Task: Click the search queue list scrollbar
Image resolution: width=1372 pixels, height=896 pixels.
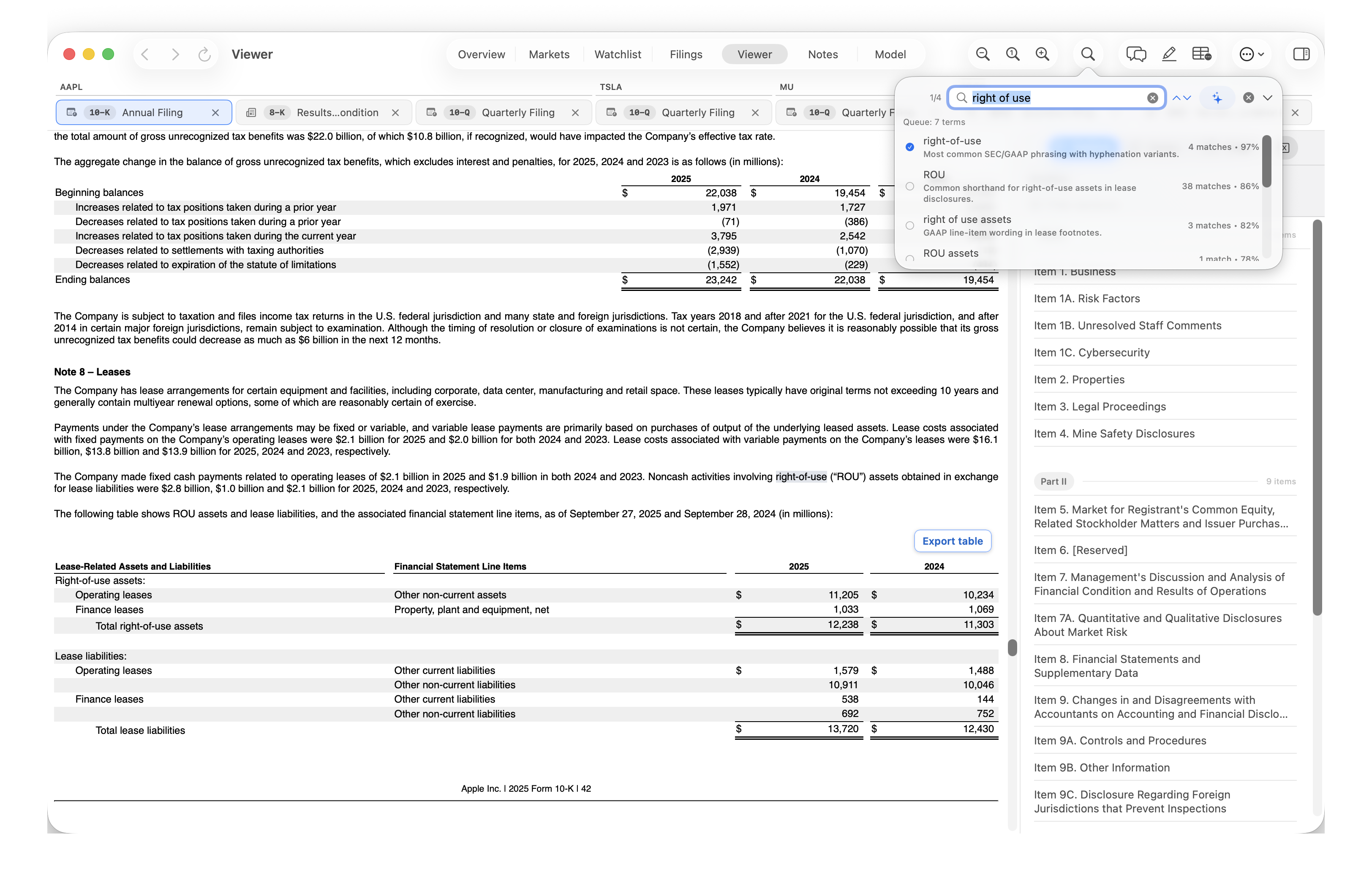Action: (x=1266, y=161)
